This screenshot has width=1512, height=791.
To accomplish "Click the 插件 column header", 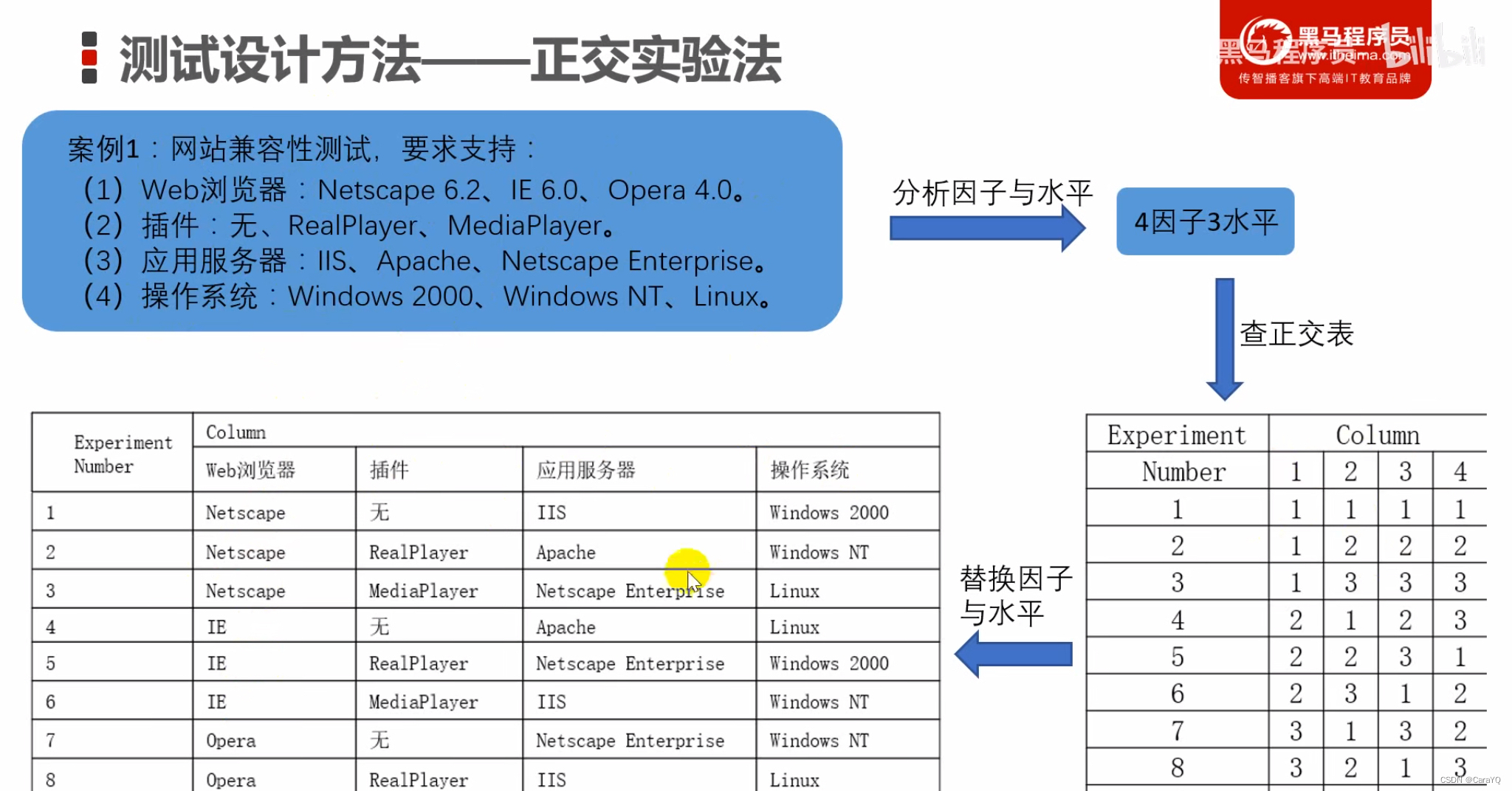I will tap(439, 469).
